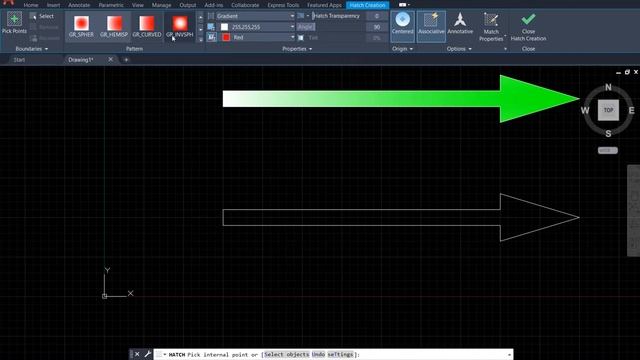Click the Tint icon
This screenshot has height=360, width=640.
click(301, 38)
